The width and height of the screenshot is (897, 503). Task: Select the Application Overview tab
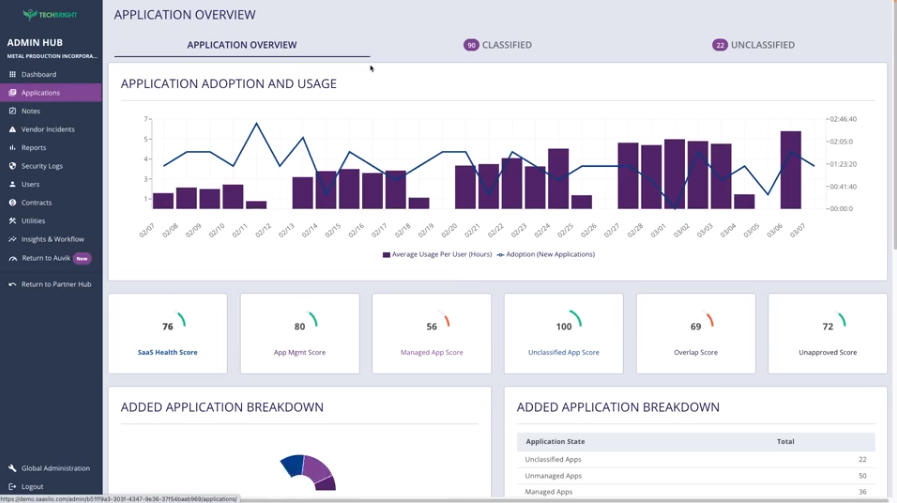coord(242,45)
